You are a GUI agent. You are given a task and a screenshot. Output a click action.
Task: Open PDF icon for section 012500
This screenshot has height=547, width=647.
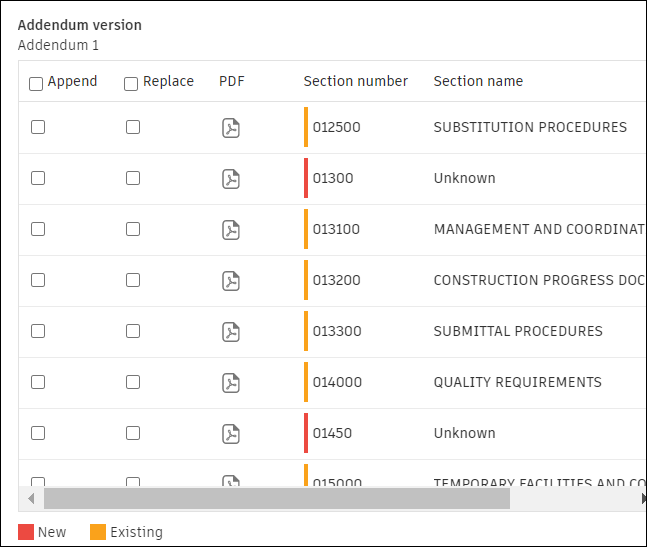point(231,128)
